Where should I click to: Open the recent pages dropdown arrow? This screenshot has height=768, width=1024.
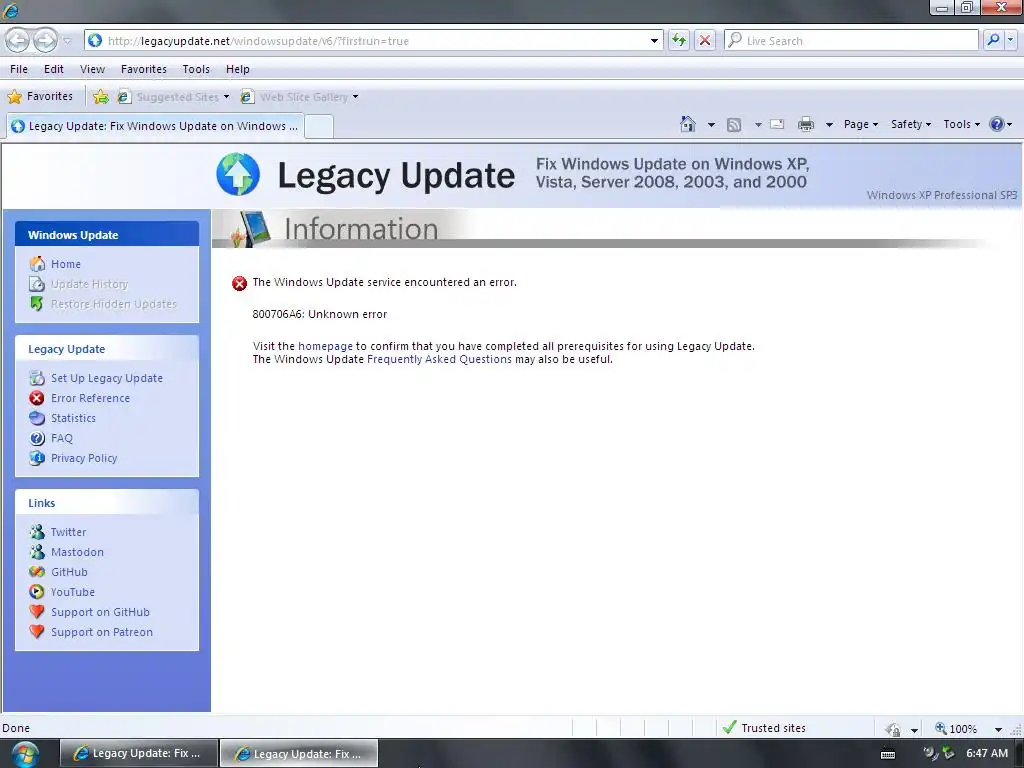pos(67,41)
